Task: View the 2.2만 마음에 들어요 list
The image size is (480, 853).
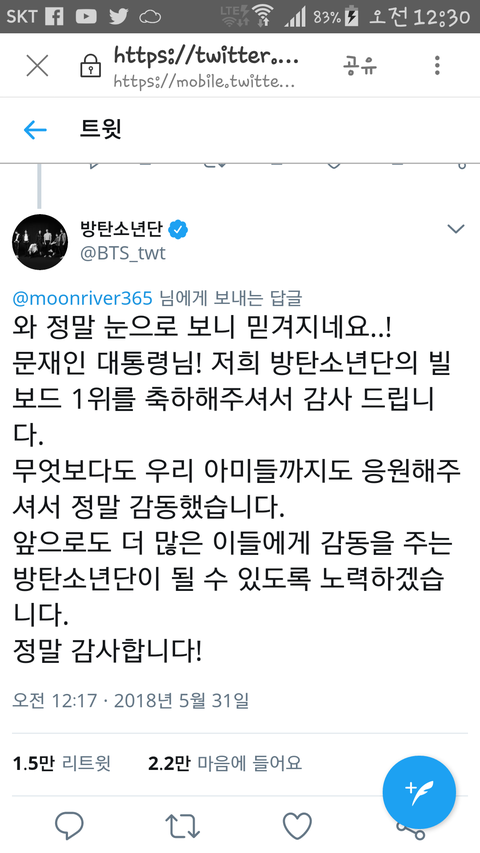Action: pyautogui.click(x=225, y=763)
